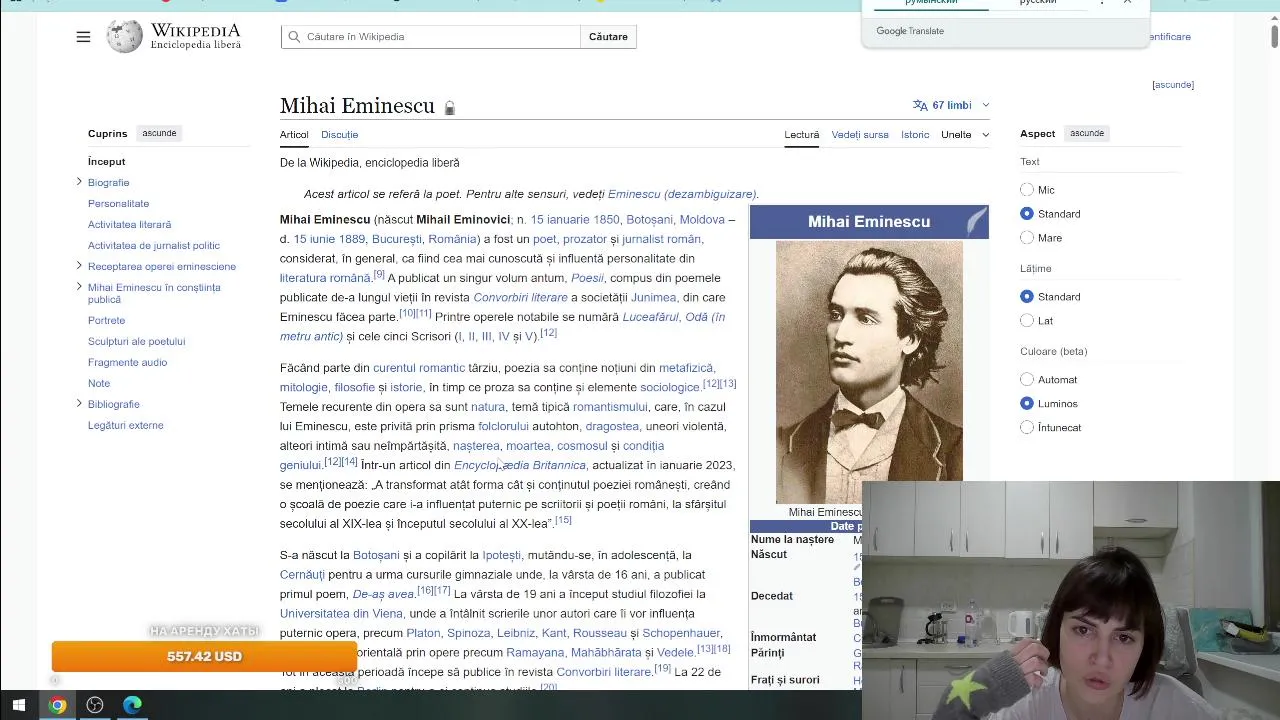The width and height of the screenshot is (1280, 720).
Task: Open the Cernăuți link
Action: (302, 575)
